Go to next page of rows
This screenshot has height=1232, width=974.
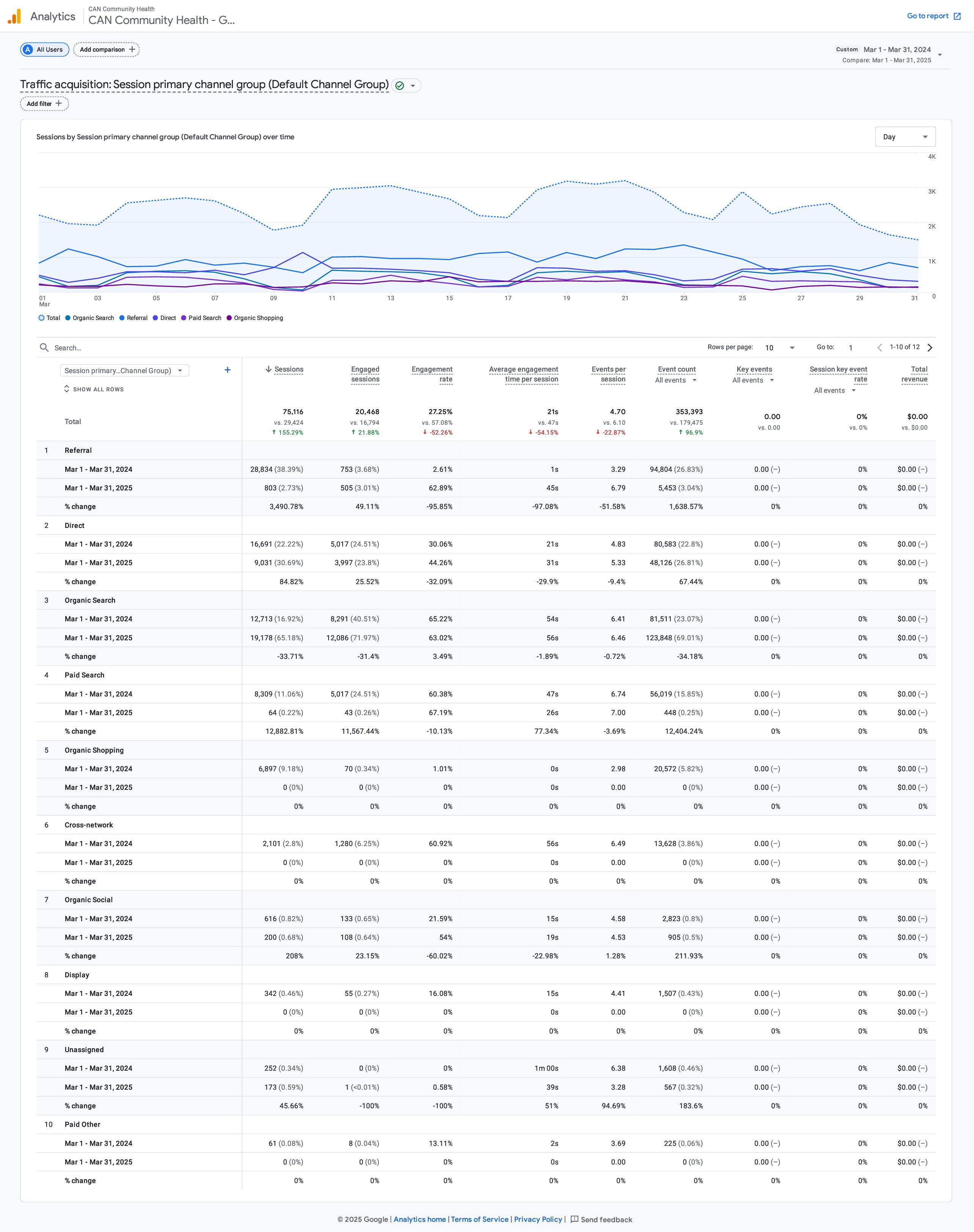click(x=930, y=347)
